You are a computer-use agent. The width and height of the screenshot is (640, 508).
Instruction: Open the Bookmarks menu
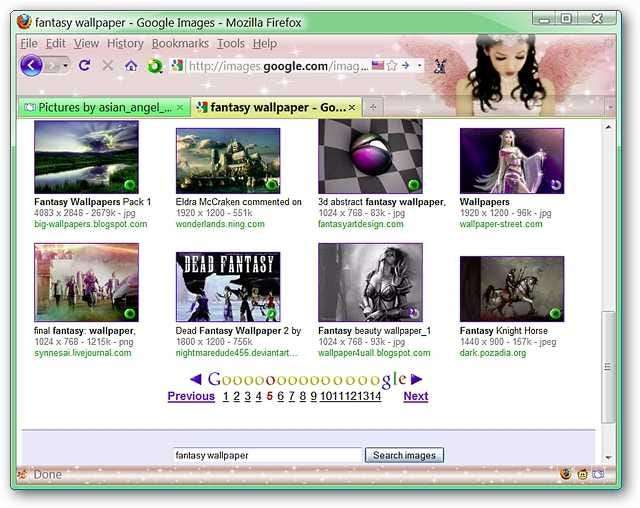(x=180, y=43)
